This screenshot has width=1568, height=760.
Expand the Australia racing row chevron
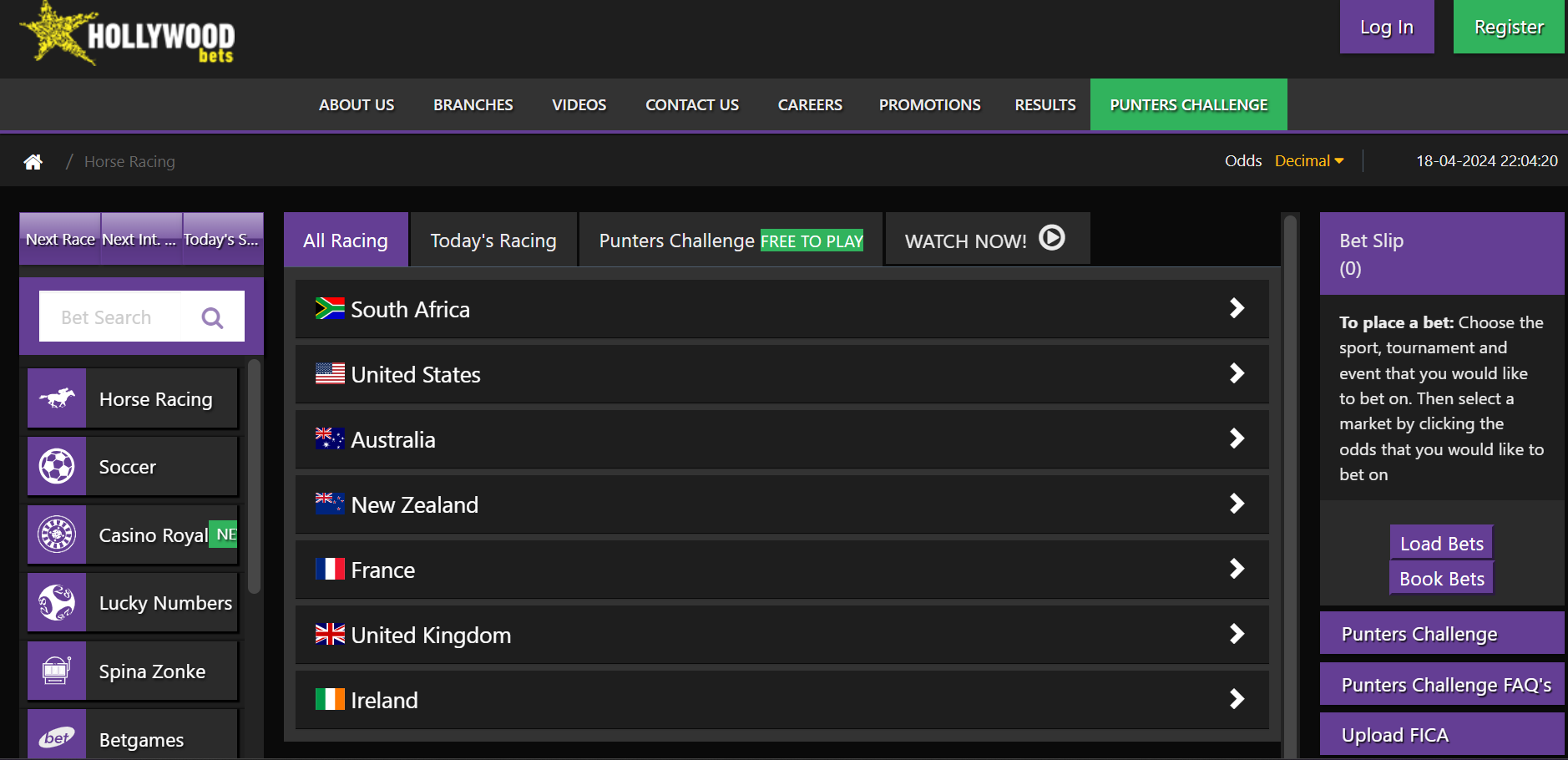(x=1237, y=438)
